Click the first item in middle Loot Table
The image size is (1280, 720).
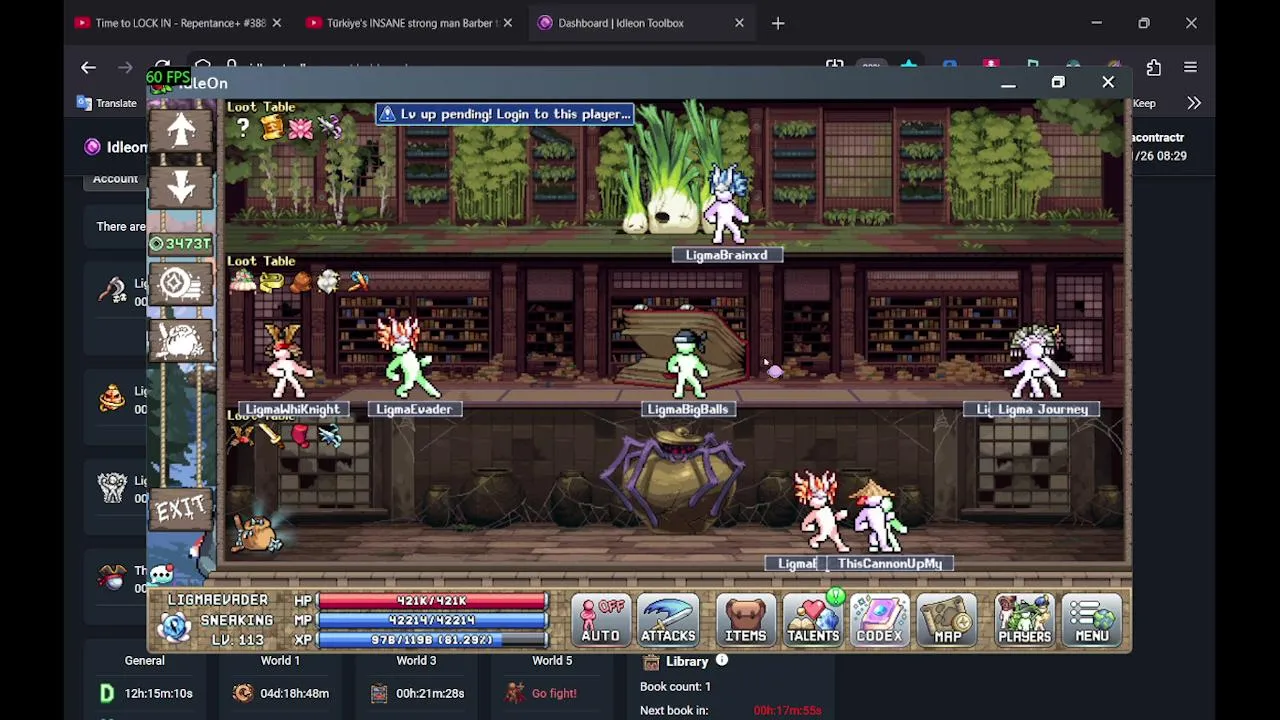[x=242, y=283]
